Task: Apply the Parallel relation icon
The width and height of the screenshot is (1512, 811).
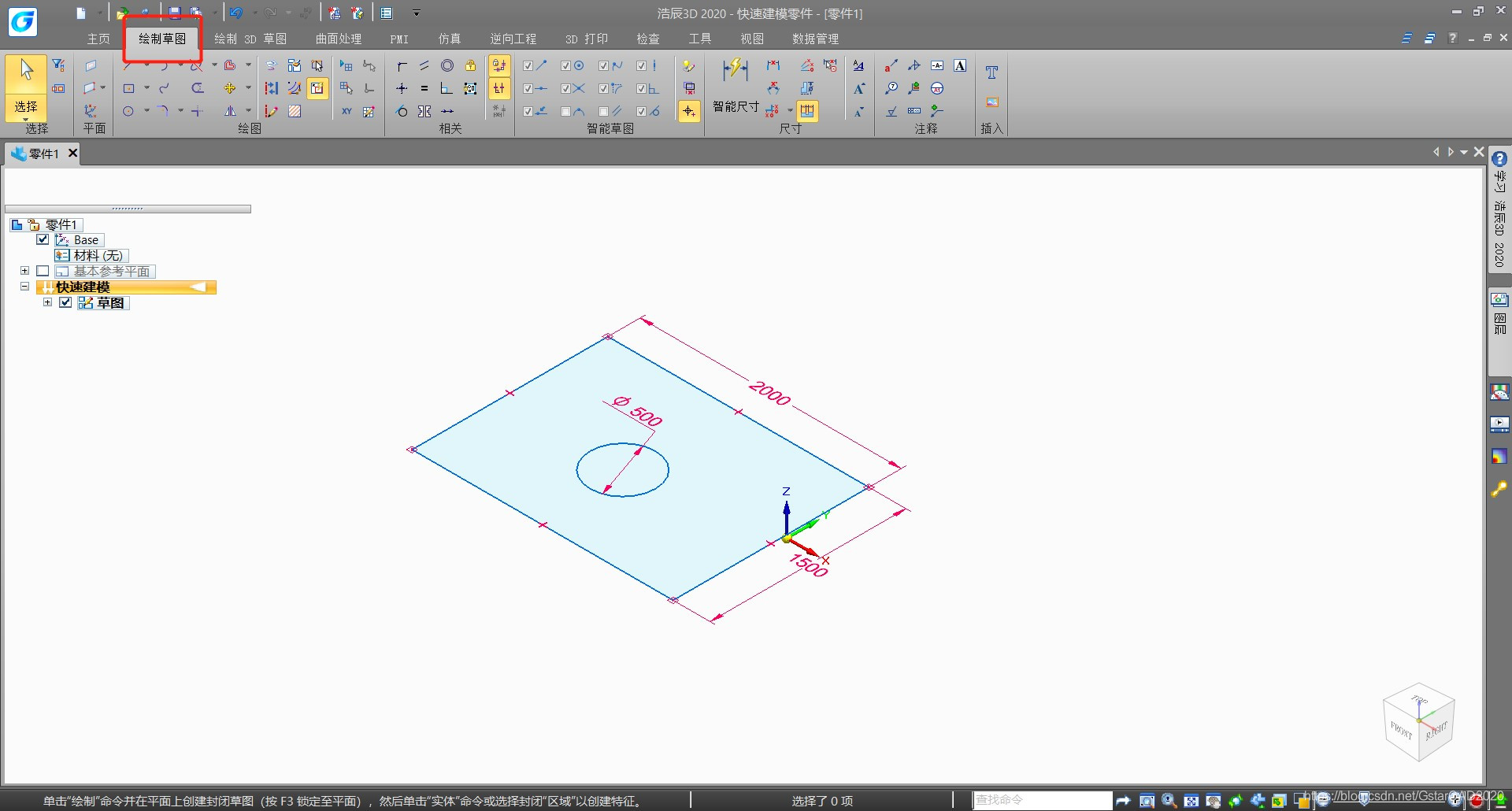Action: point(424,65)
